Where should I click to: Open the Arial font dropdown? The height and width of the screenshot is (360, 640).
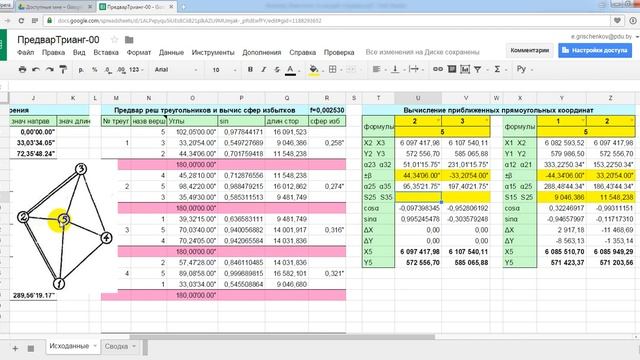click(176, 70)
